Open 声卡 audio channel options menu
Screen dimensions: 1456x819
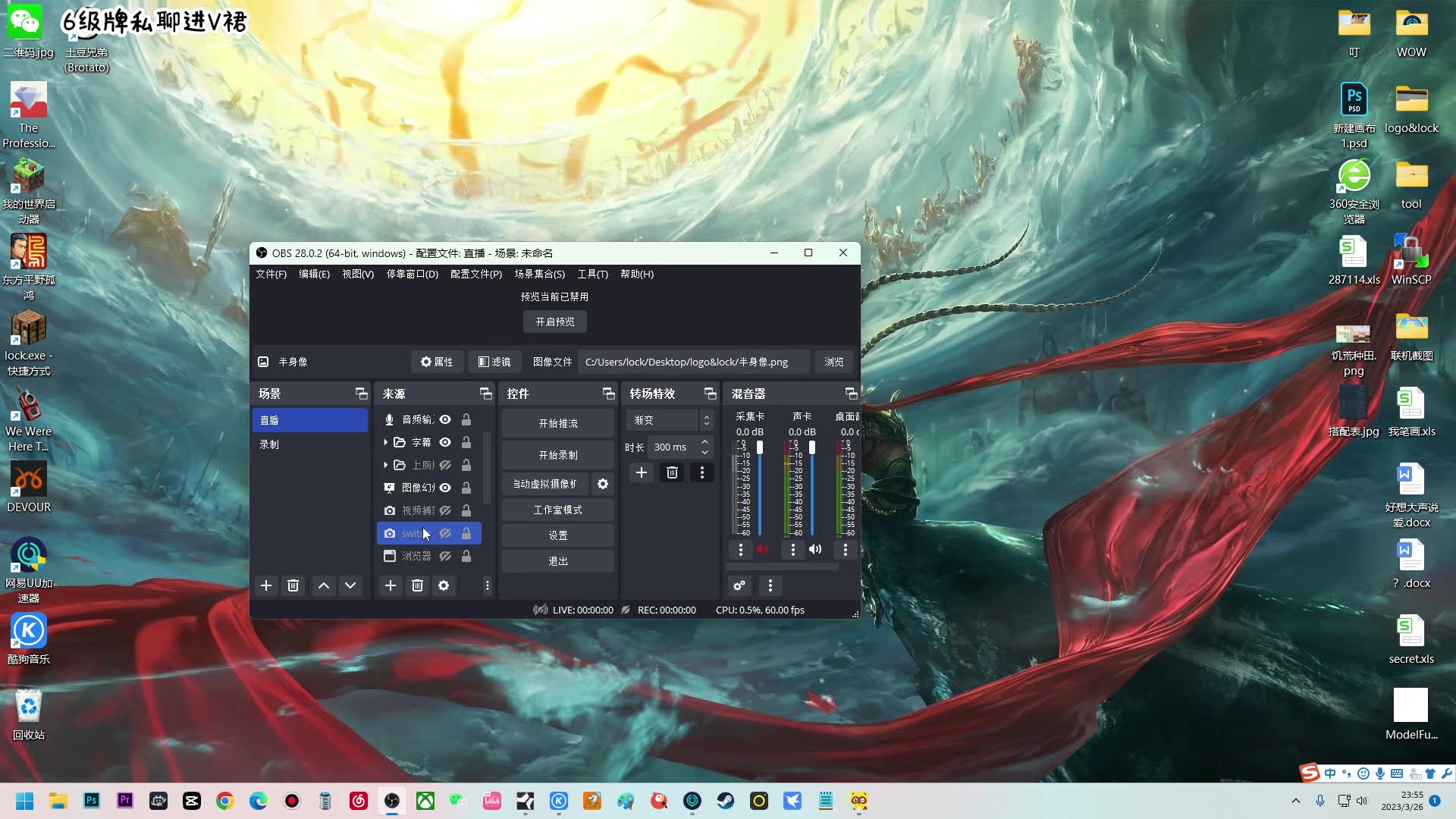[793, 549]
